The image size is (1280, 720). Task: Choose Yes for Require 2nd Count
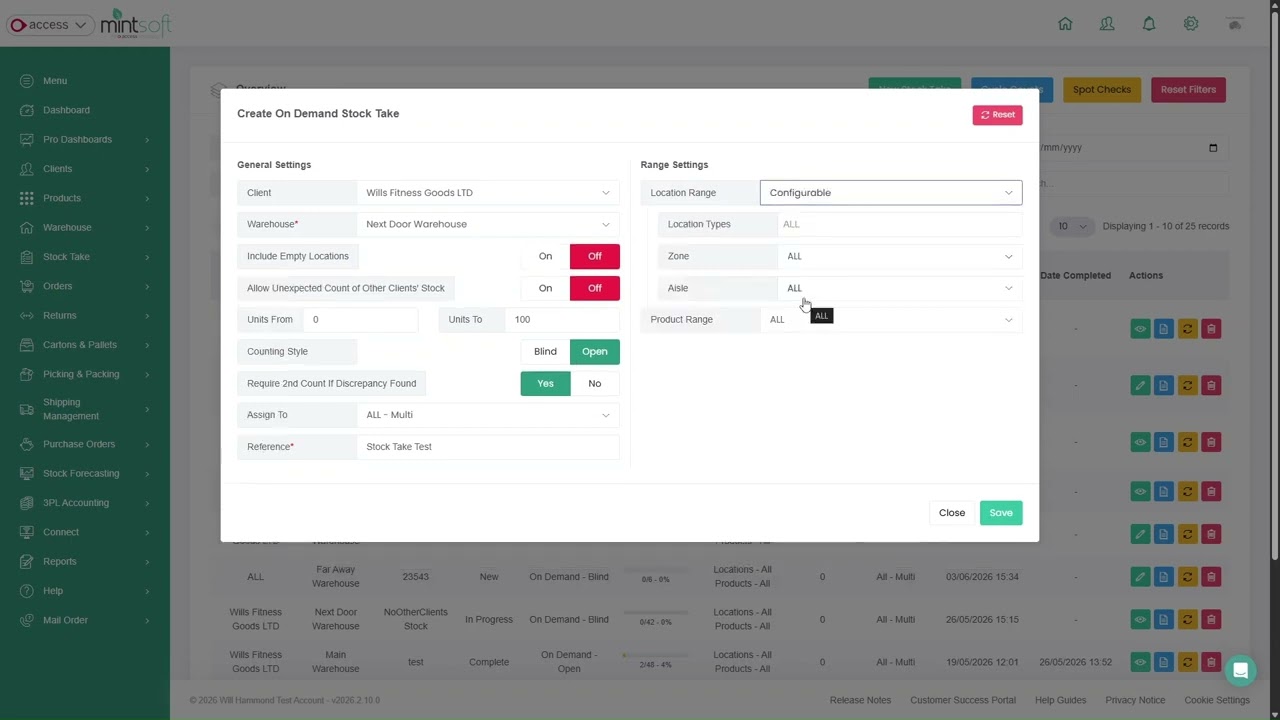[545, 384]
